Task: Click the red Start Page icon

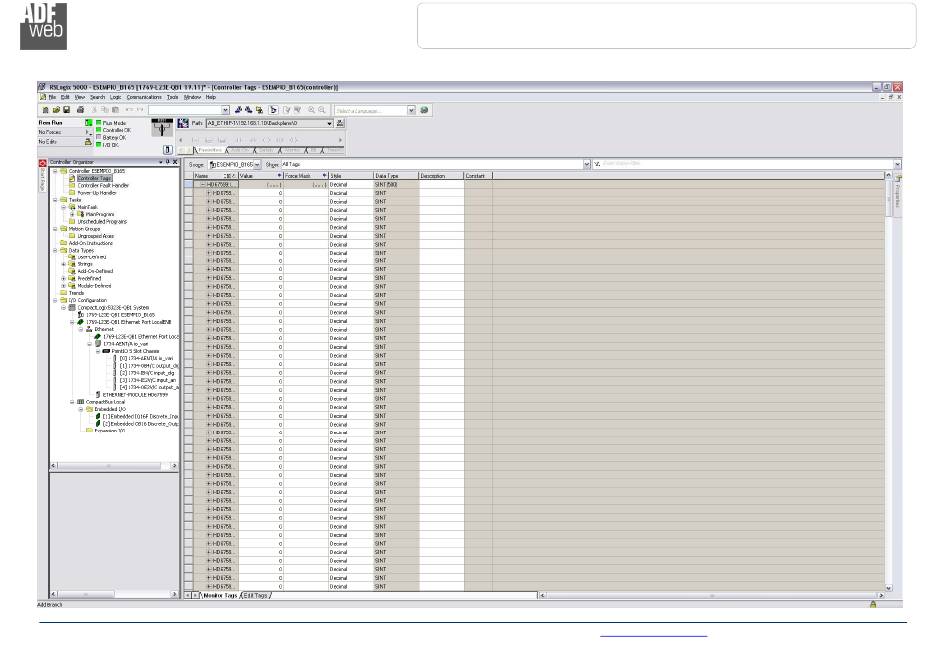Action: click(x=42, y=163)
